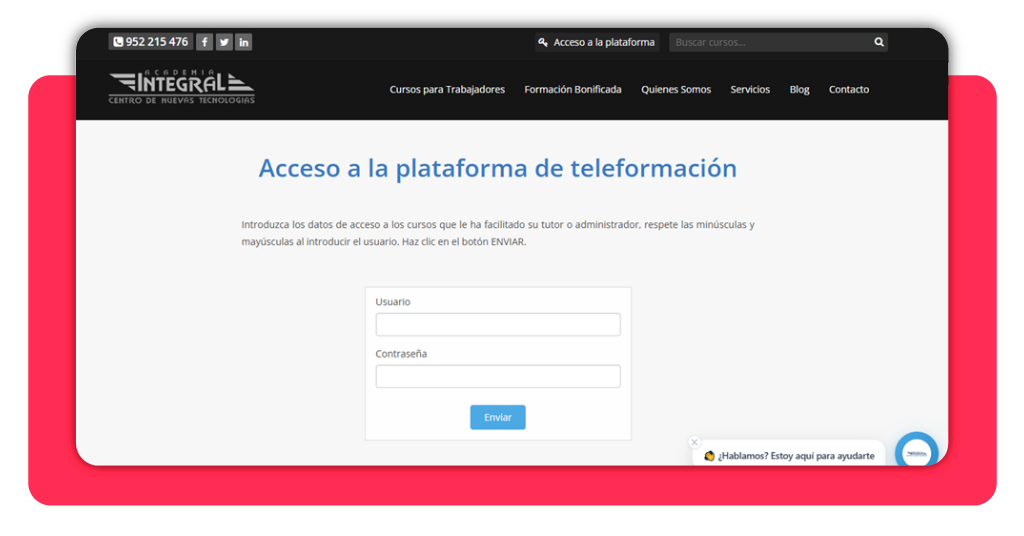1024x536 pixels.
Task: Open the Facebook social icon
Action: [x=204, y=42]
